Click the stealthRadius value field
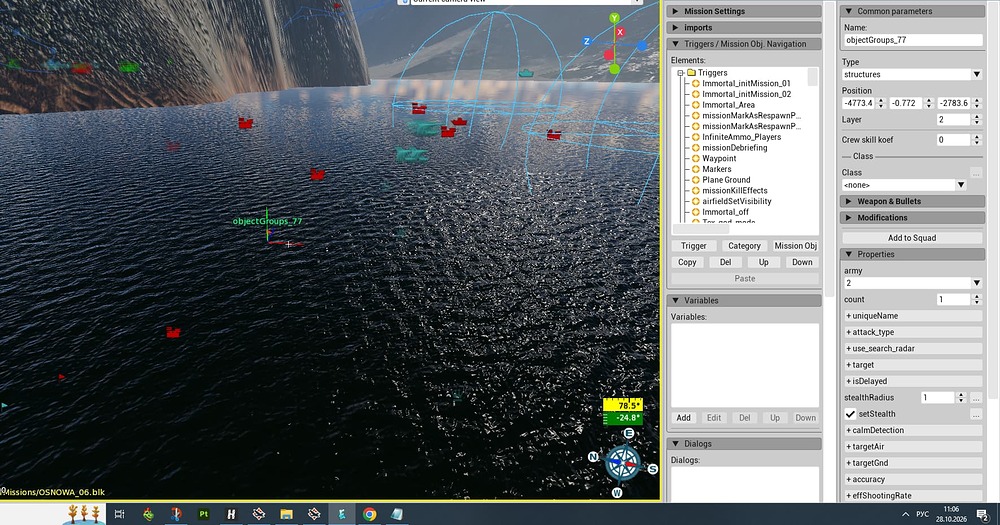The image size is (1000, 525). point(938,398)
